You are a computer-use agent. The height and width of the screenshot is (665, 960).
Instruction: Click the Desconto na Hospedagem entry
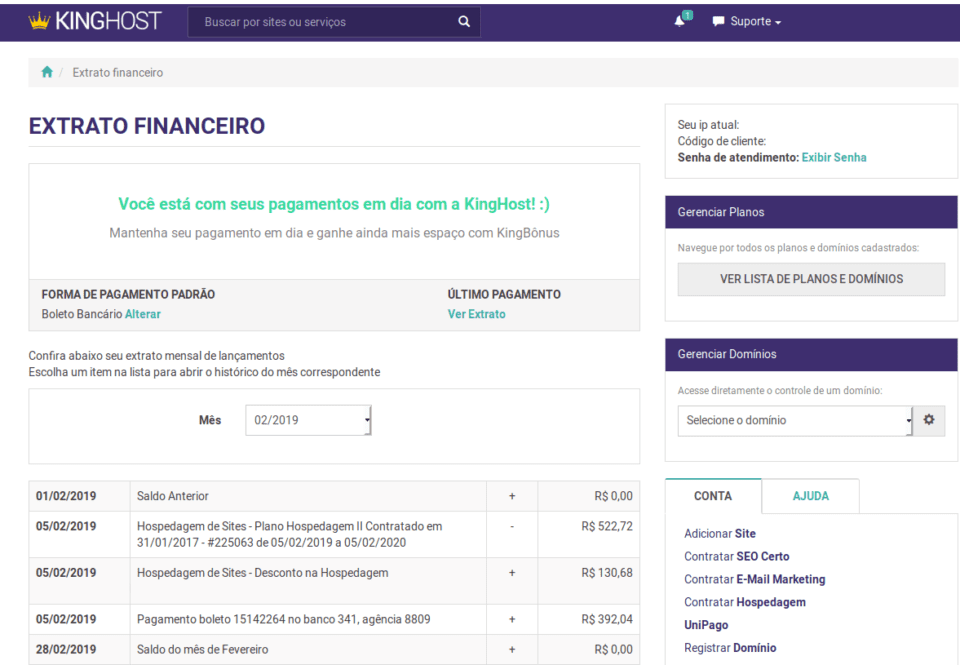point(263,573)
